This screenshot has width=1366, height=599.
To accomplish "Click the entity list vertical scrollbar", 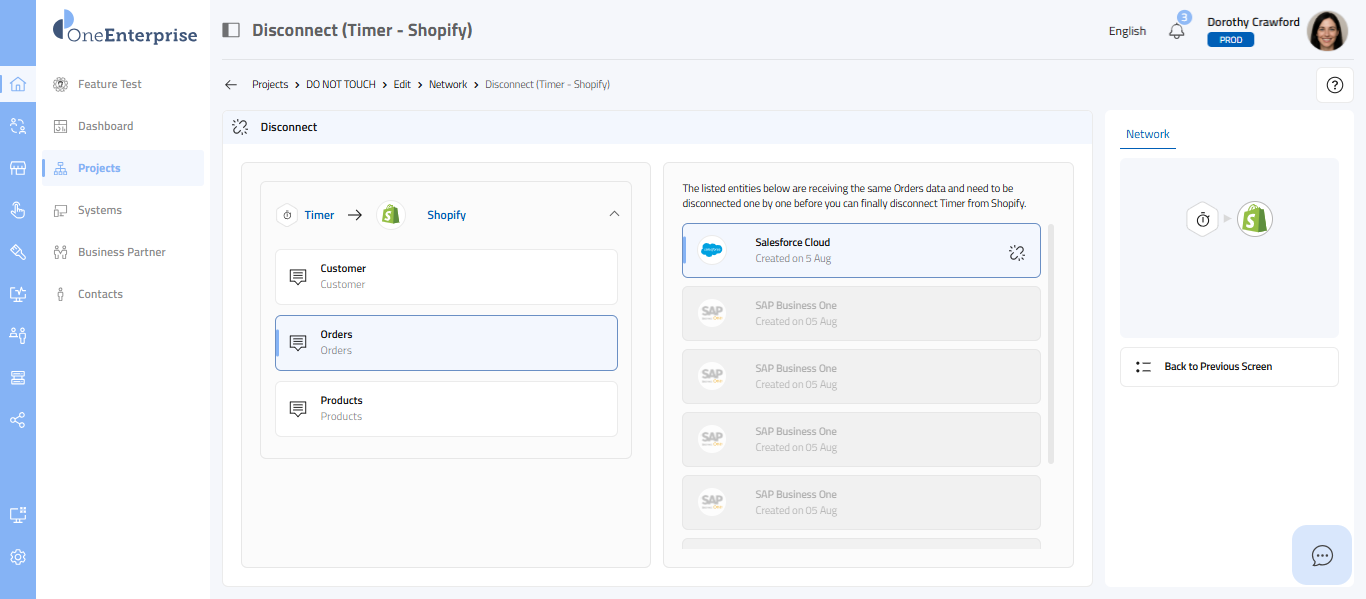I will tap(1051, 344).
